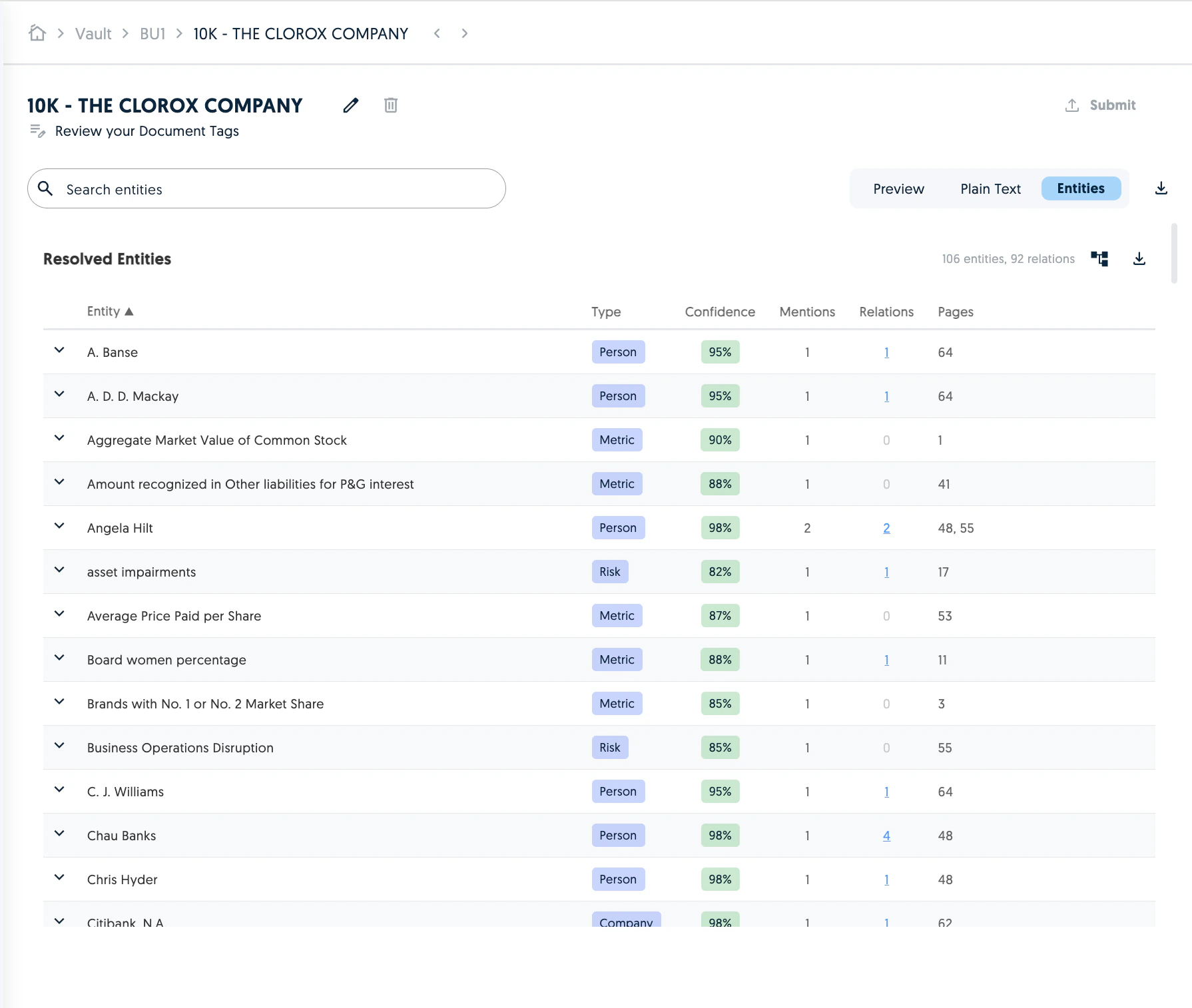Expand Aggregate Market Value of Common Stock row

point(59,438)
